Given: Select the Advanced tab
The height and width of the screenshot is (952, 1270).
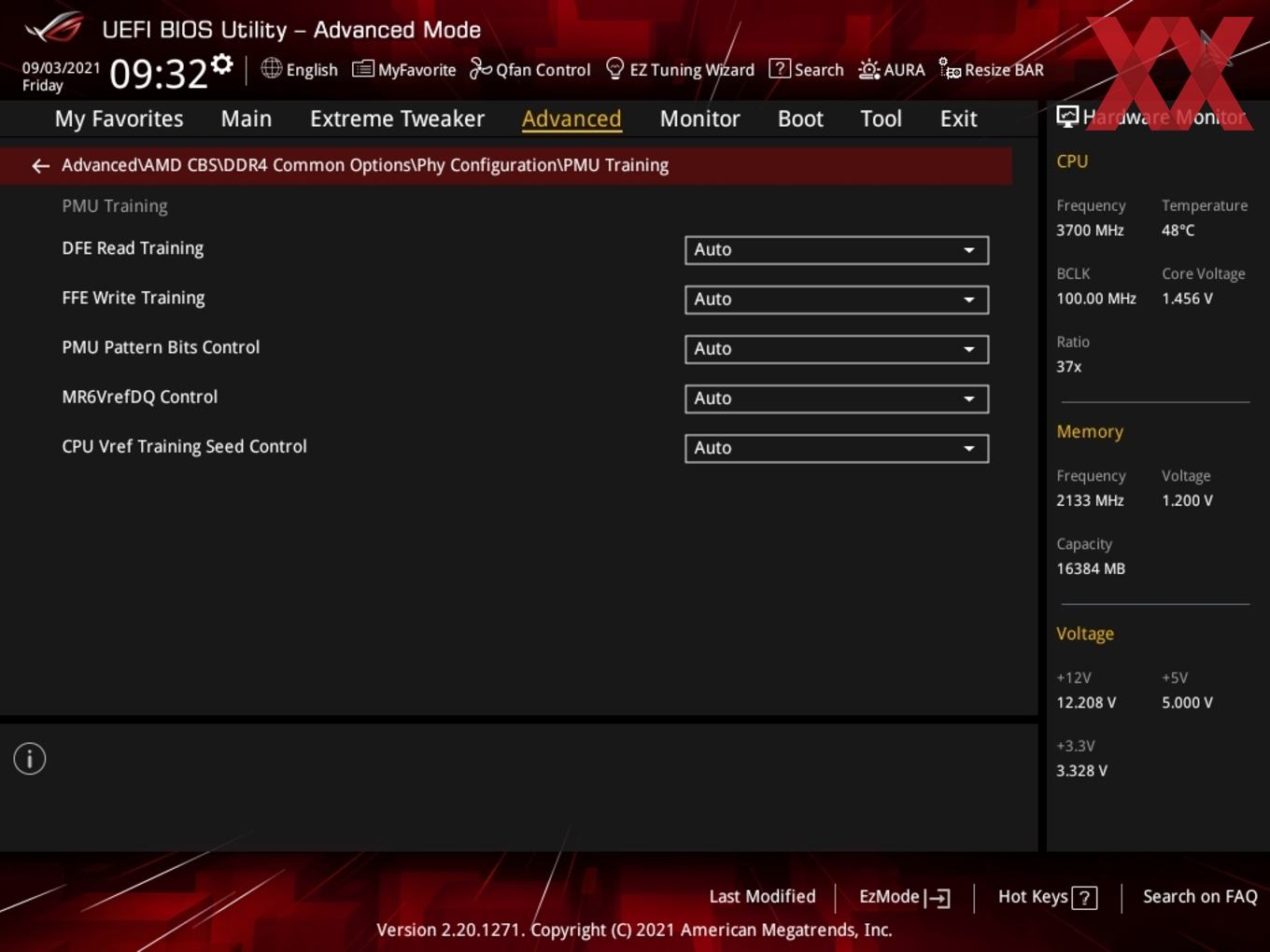Looking at the screenshot, I should (571, 119).
